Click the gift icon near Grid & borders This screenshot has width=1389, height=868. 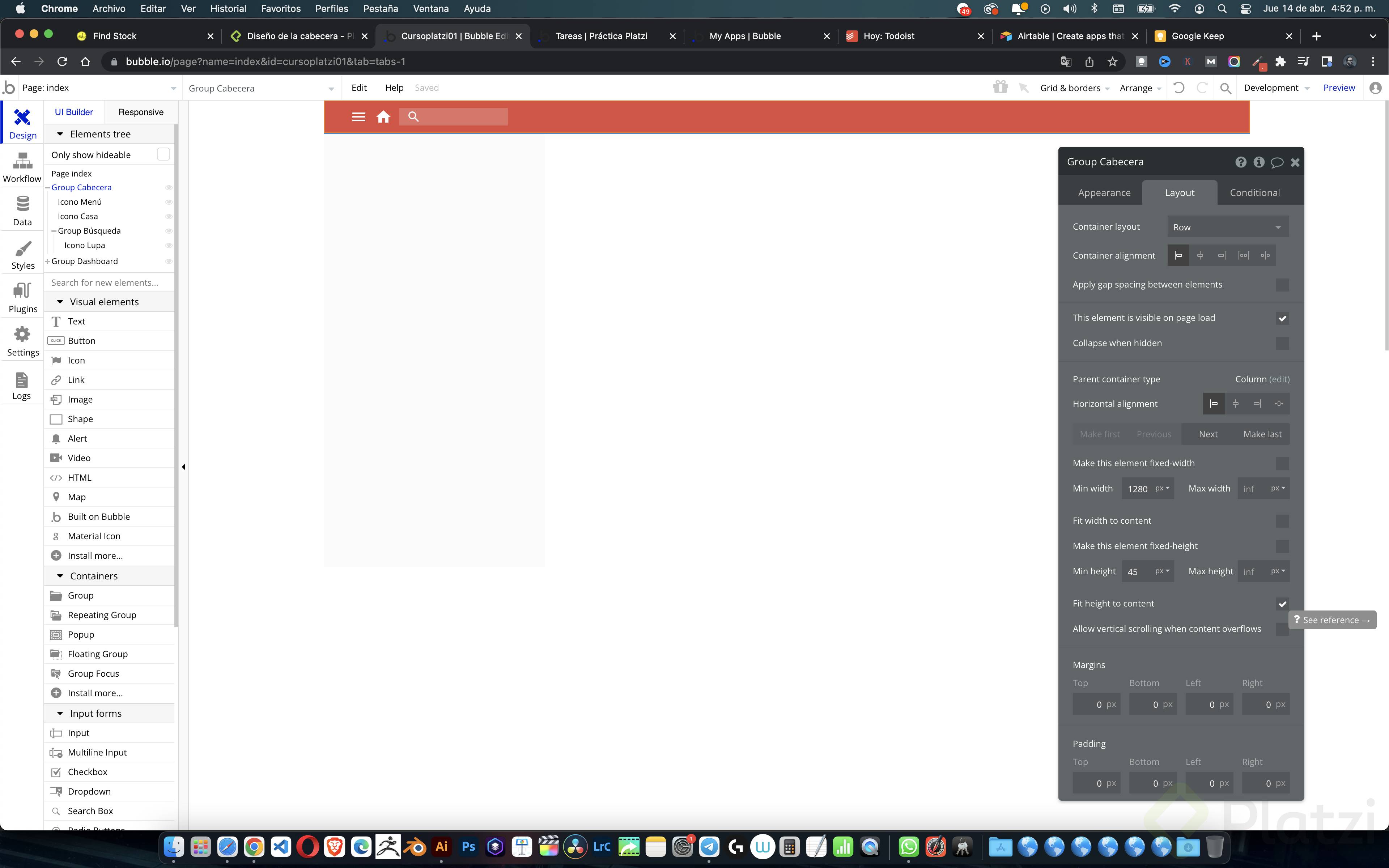[x=1000, y=87]
